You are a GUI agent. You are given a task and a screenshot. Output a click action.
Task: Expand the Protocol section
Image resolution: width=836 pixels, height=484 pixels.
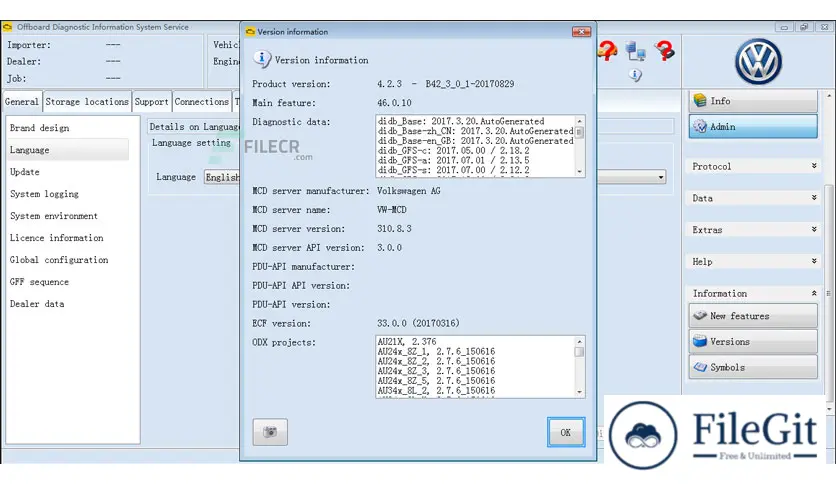753,166
